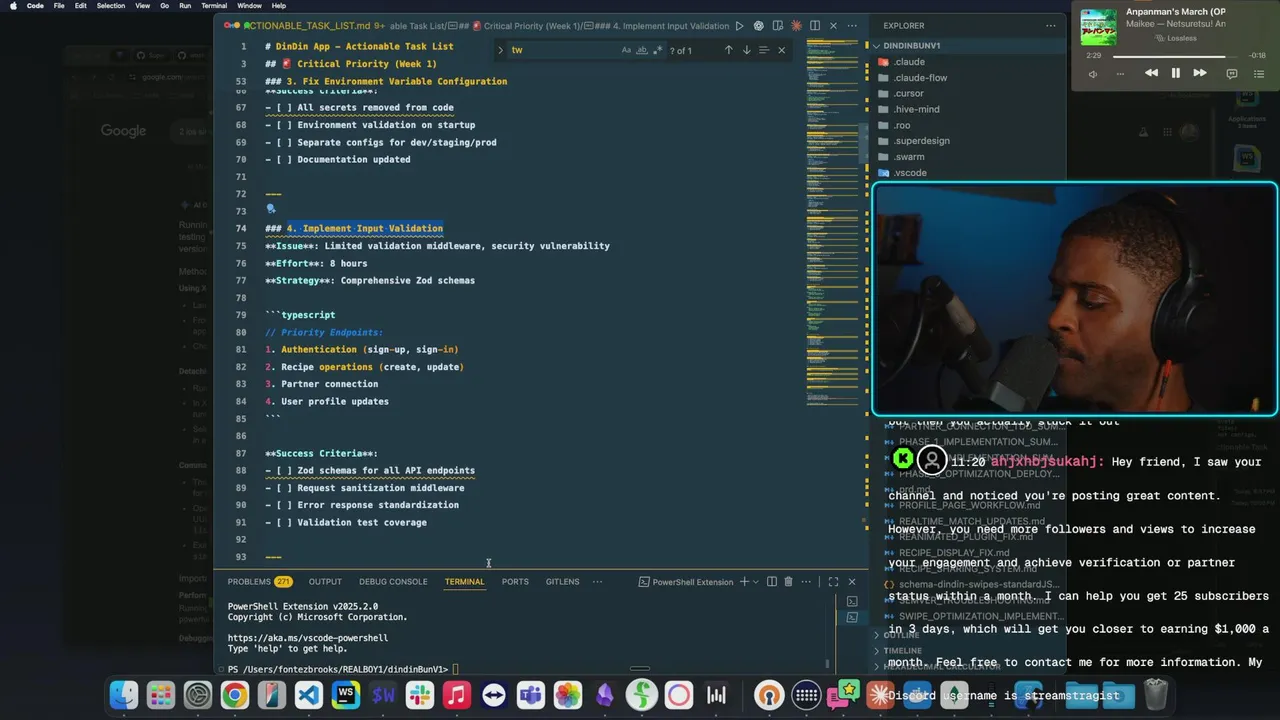The image size is (1280, 720).
Task: Click the lightbulb code action icon
Action: coord(270,210)
